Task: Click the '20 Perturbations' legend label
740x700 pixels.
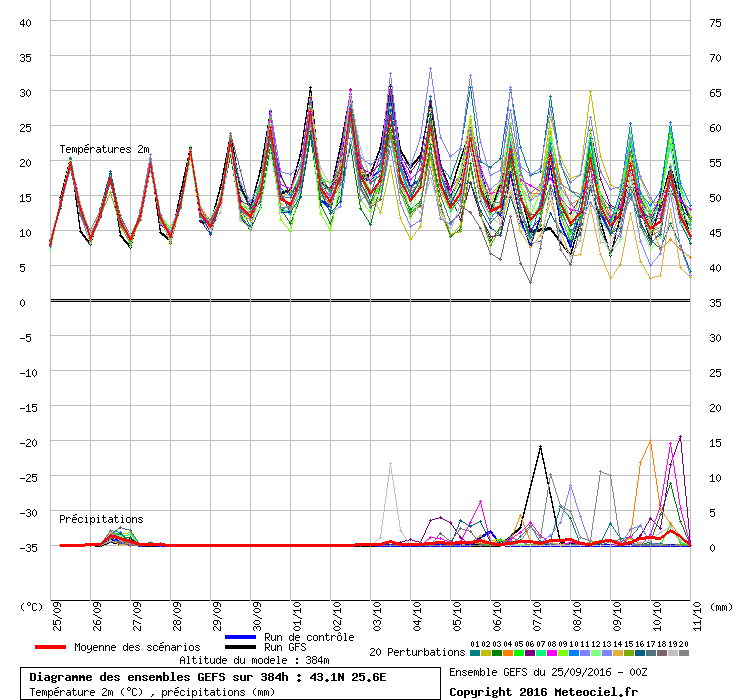Action: (x=417, y=652)
